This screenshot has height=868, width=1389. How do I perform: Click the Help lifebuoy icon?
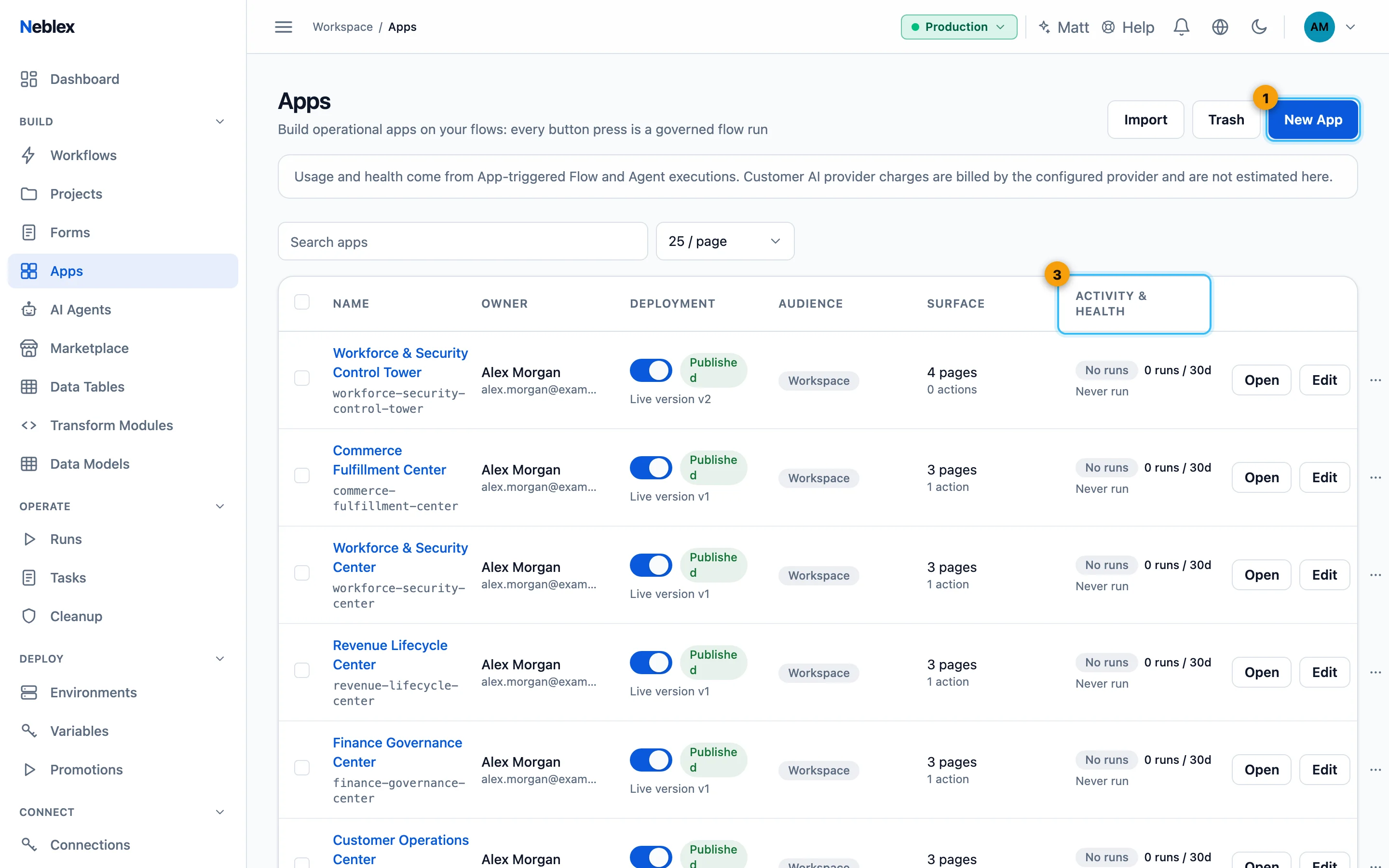point(1108,27)
